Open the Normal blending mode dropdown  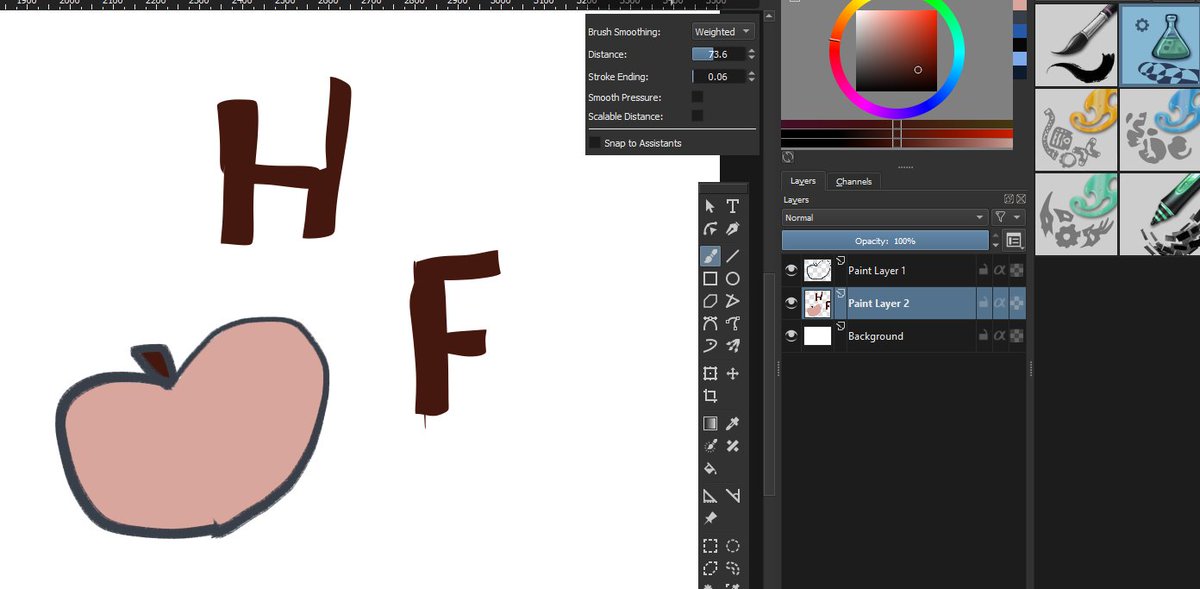(x=885, y=217)
